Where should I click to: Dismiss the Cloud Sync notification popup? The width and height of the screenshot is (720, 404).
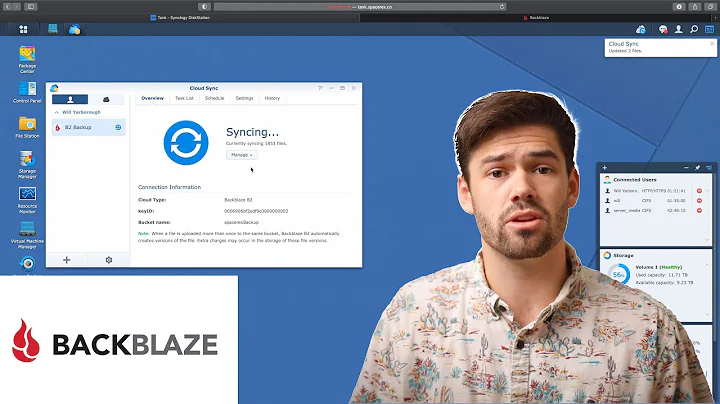[712, 44]
